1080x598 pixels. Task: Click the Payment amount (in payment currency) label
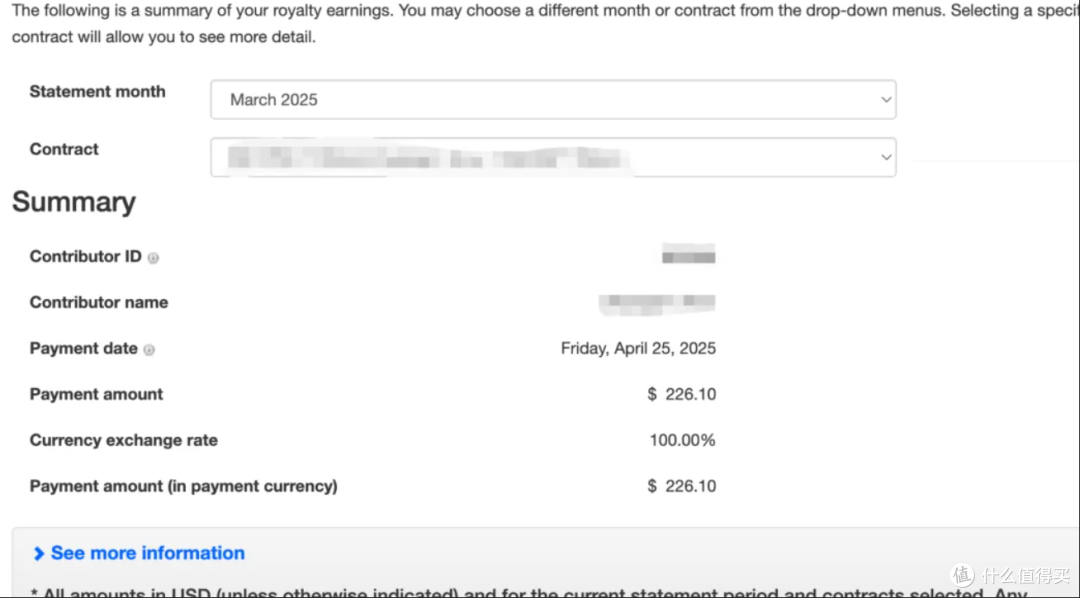[184, 486]
